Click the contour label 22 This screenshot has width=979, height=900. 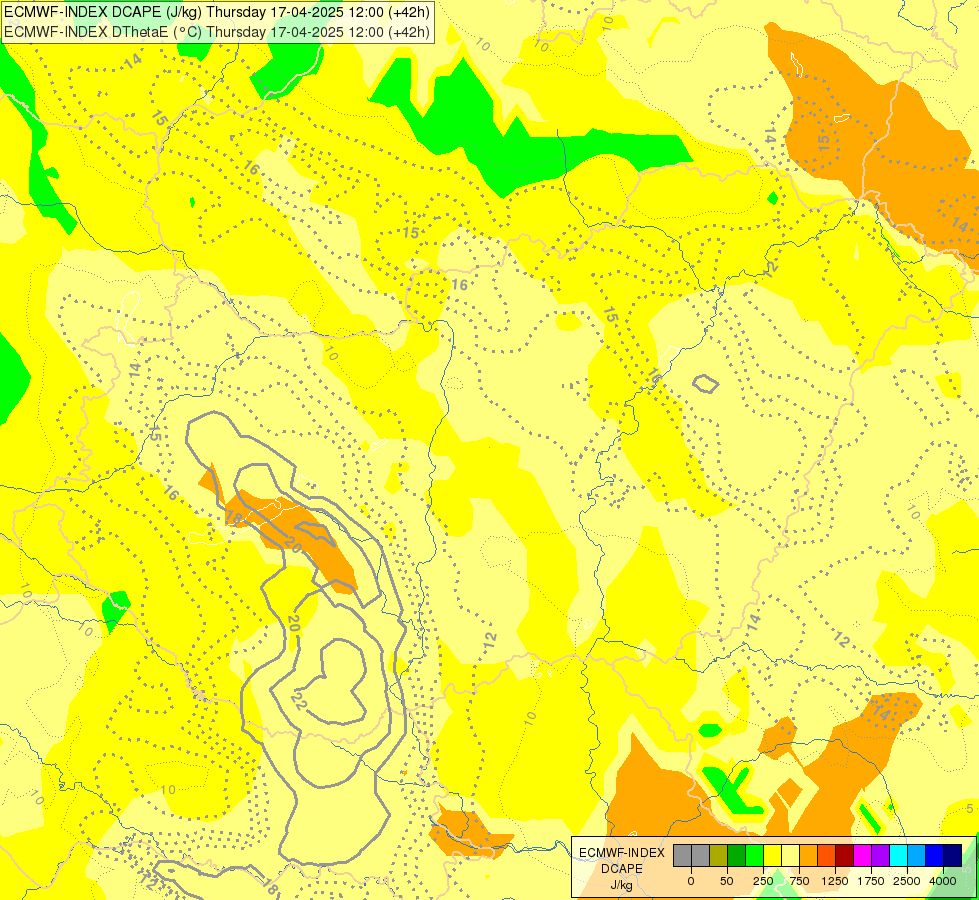(299, 700)
